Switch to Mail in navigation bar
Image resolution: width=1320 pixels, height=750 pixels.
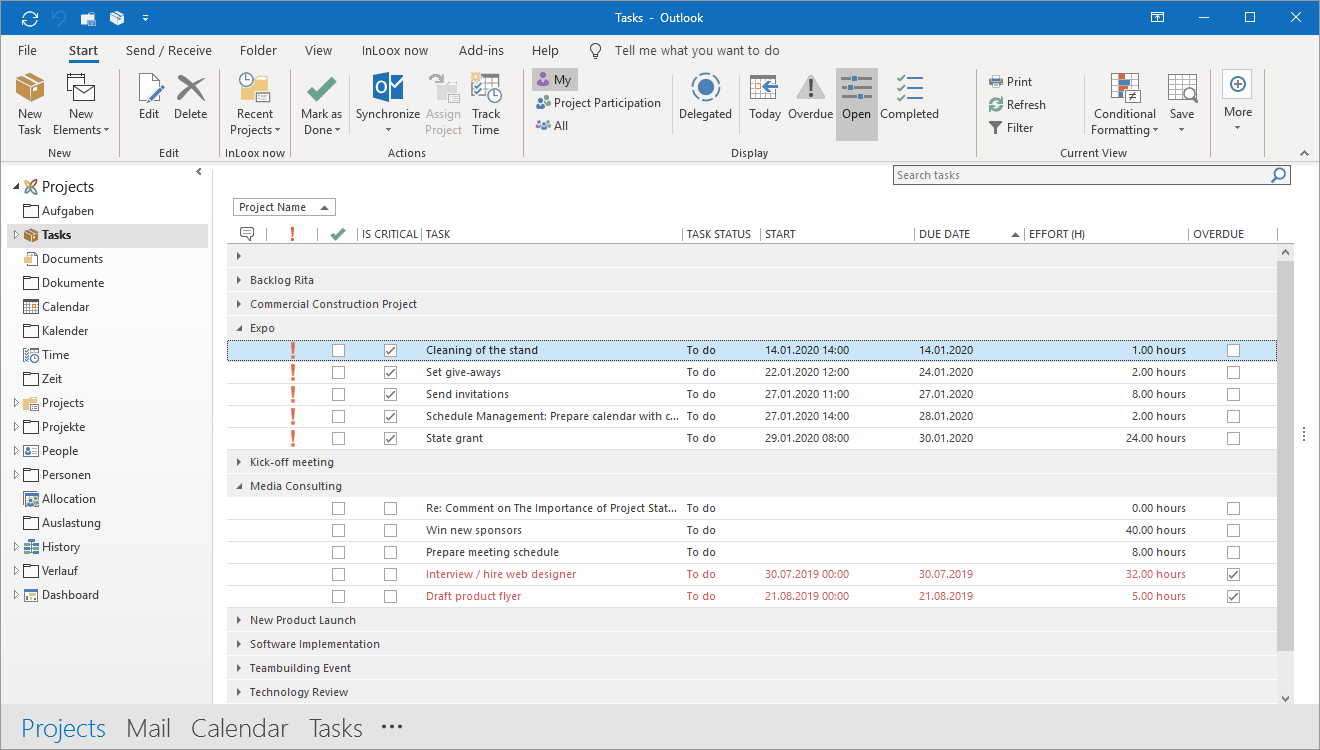pos(148,728)
